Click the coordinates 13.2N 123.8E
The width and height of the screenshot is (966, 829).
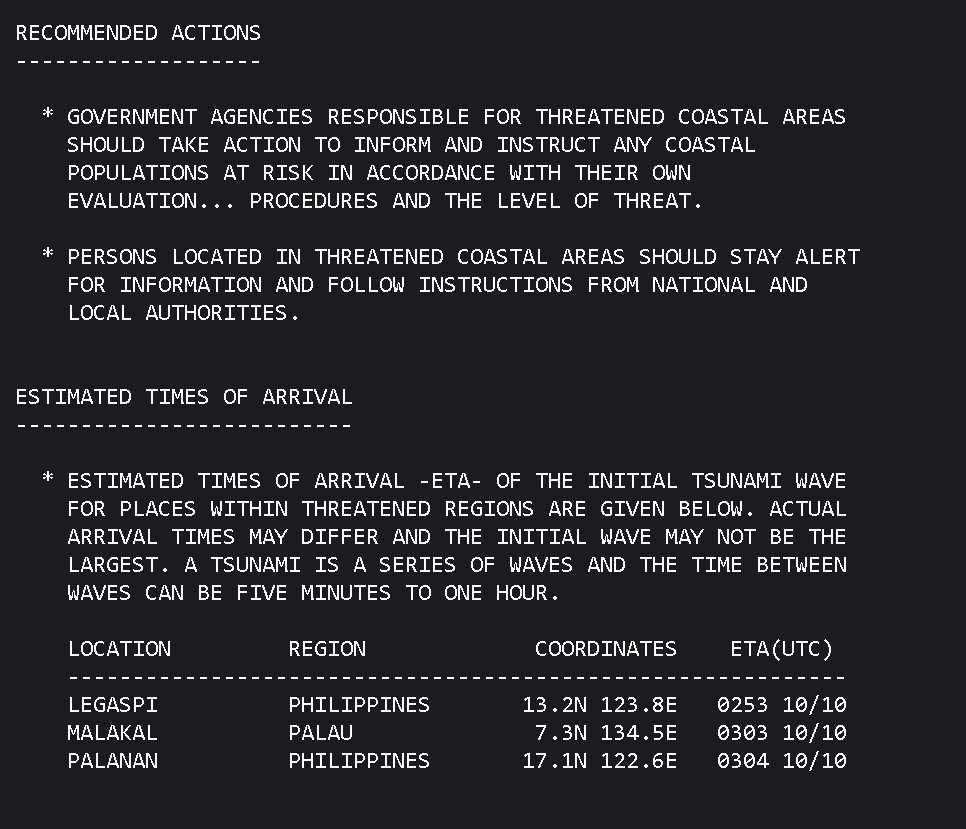(599, 705)
